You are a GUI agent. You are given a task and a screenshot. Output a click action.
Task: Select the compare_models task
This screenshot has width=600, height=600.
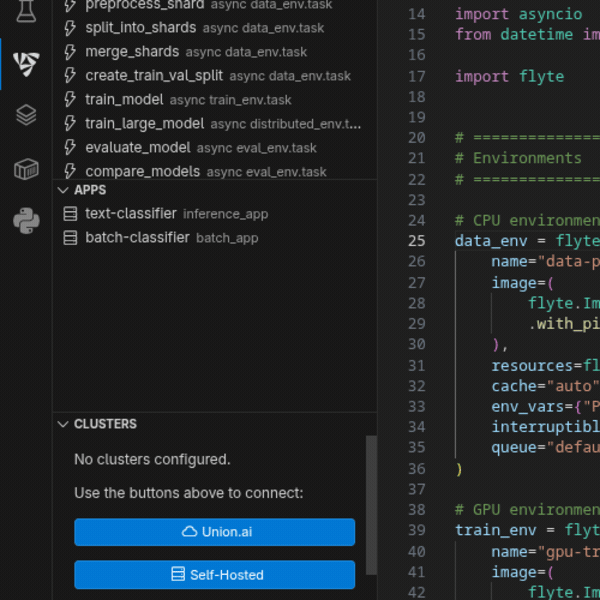click(x=215, y=171)
